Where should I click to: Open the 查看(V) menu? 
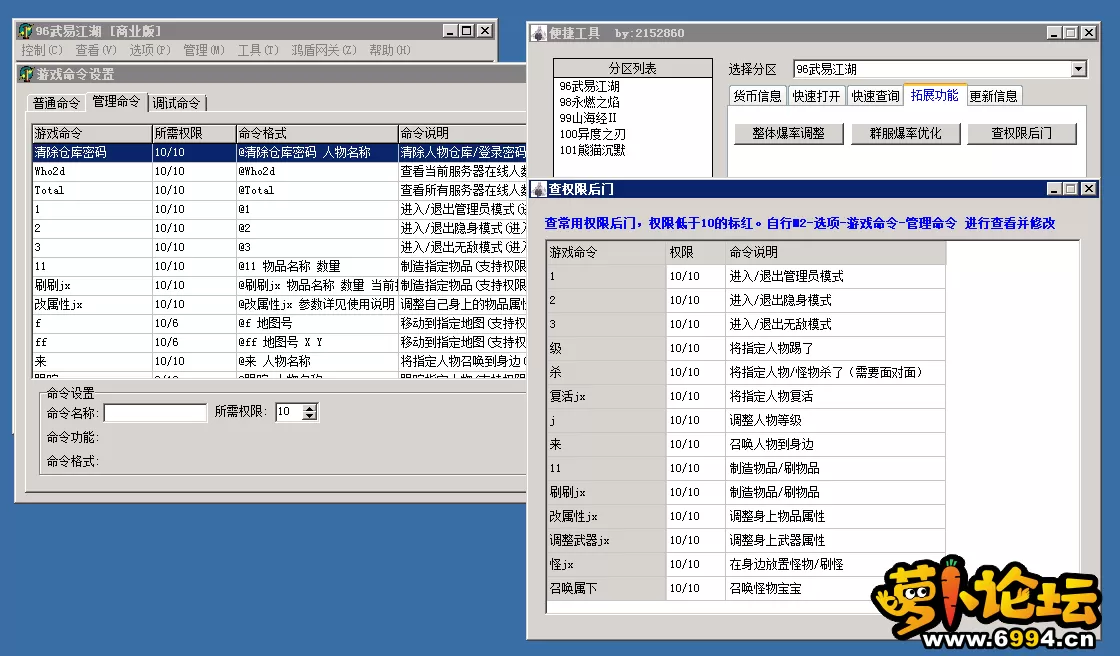tap(96, 50)
